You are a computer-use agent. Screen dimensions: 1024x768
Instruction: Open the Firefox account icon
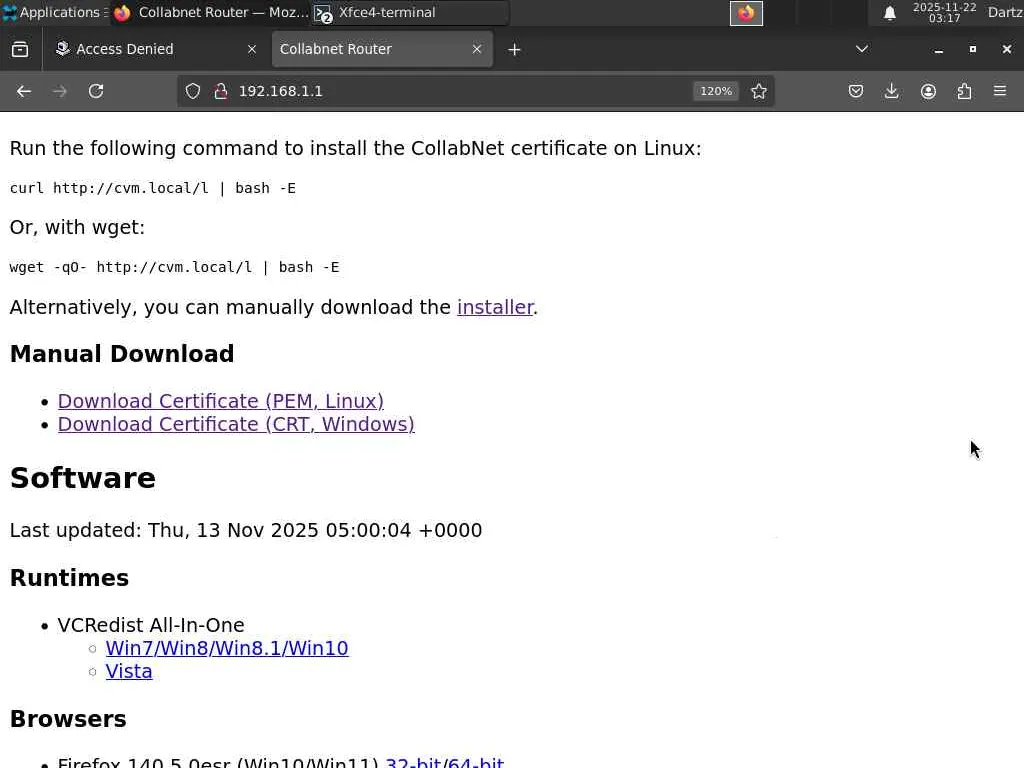[928, 91]
